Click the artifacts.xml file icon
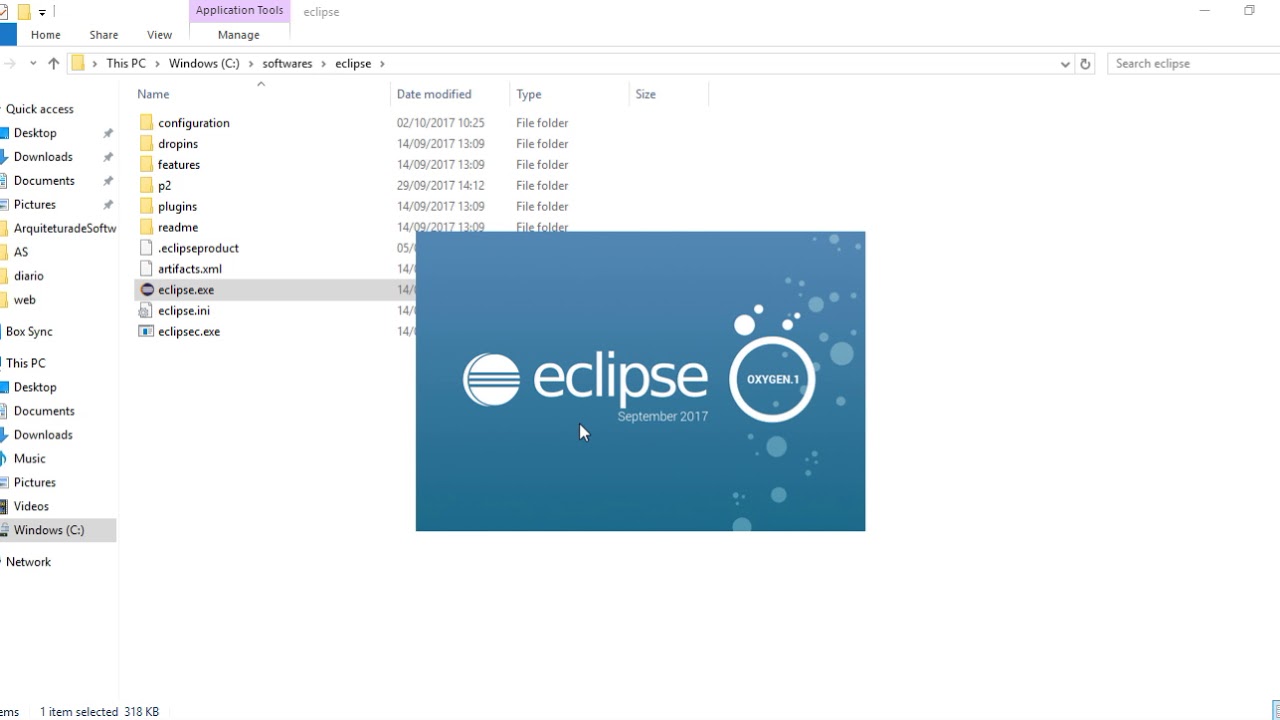Viewport: 1280px width, 720px height. (x=146, y=269)
